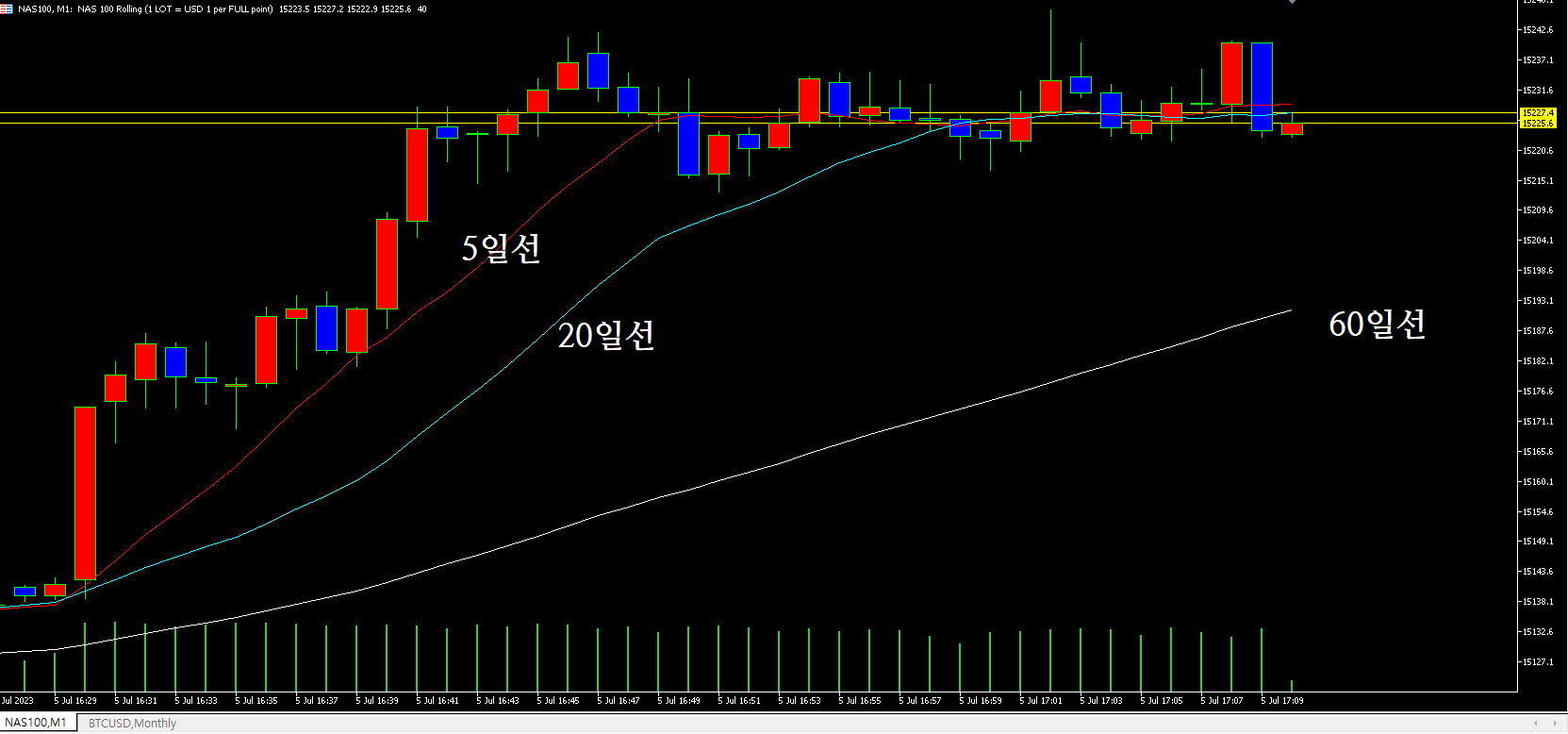The width and height of the screenshot is (1568, 734).
Task: Click the 15231.6 price scale label
Action: tap(1538, 91)
